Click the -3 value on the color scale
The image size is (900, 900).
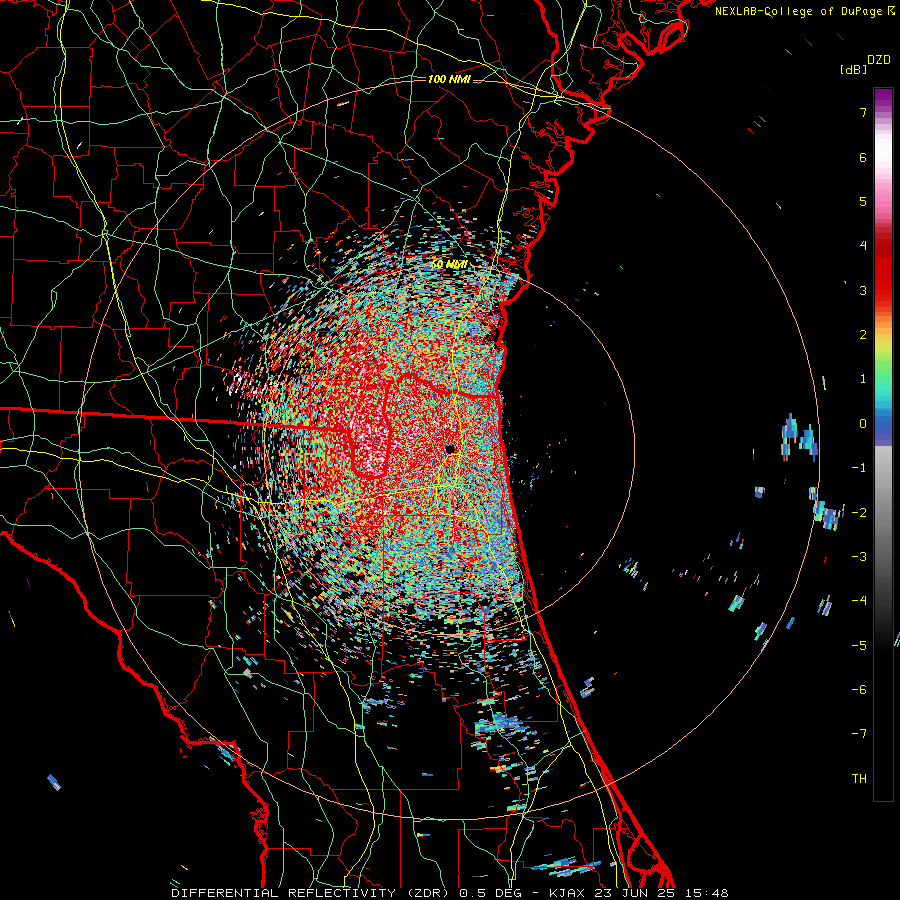[x=859, y=557]
